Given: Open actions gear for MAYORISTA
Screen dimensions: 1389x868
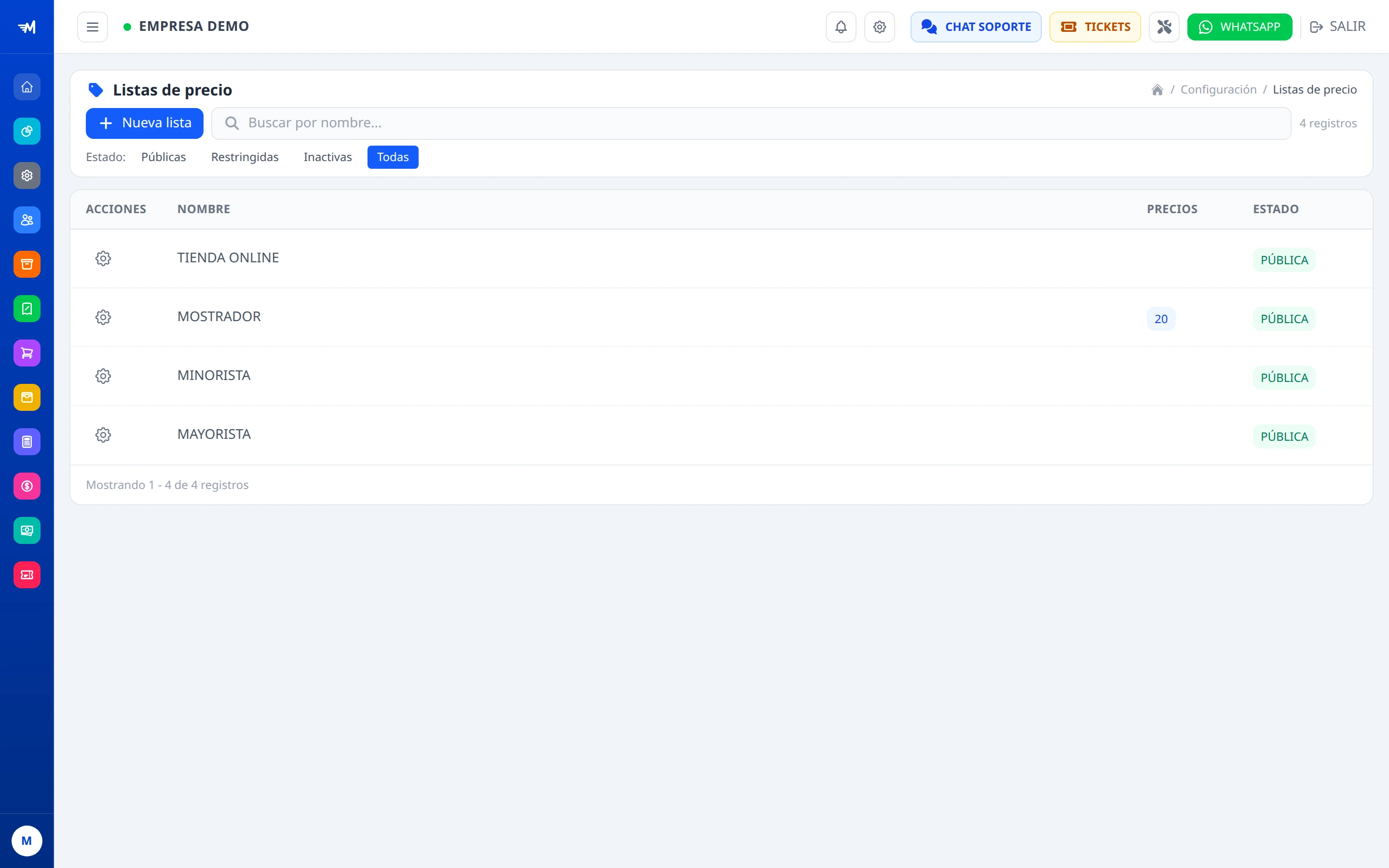Looking at the screenshot, I should pyautogui.click(x=103, y=435).
